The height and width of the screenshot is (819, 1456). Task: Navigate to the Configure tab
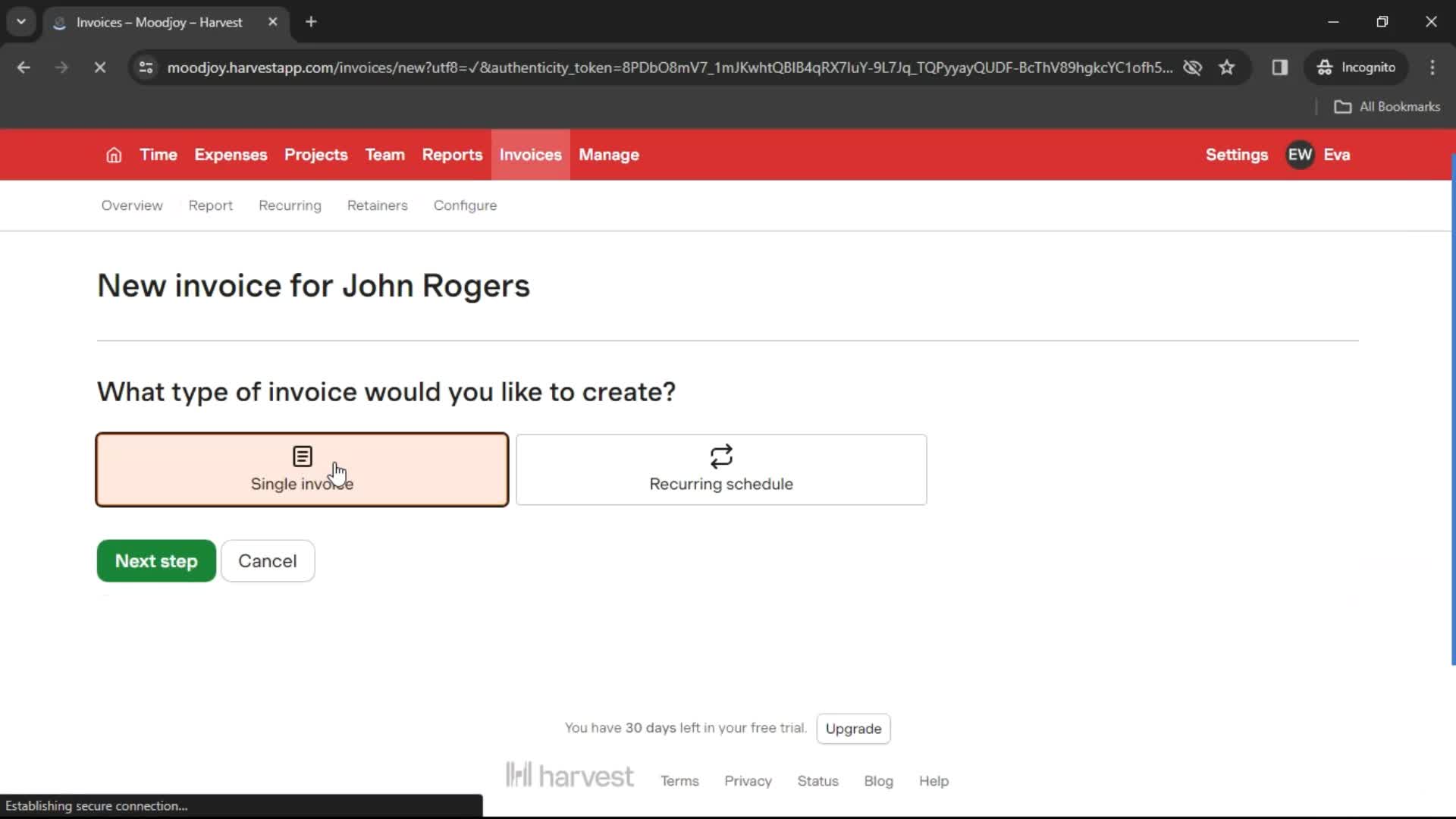point(464,205)
